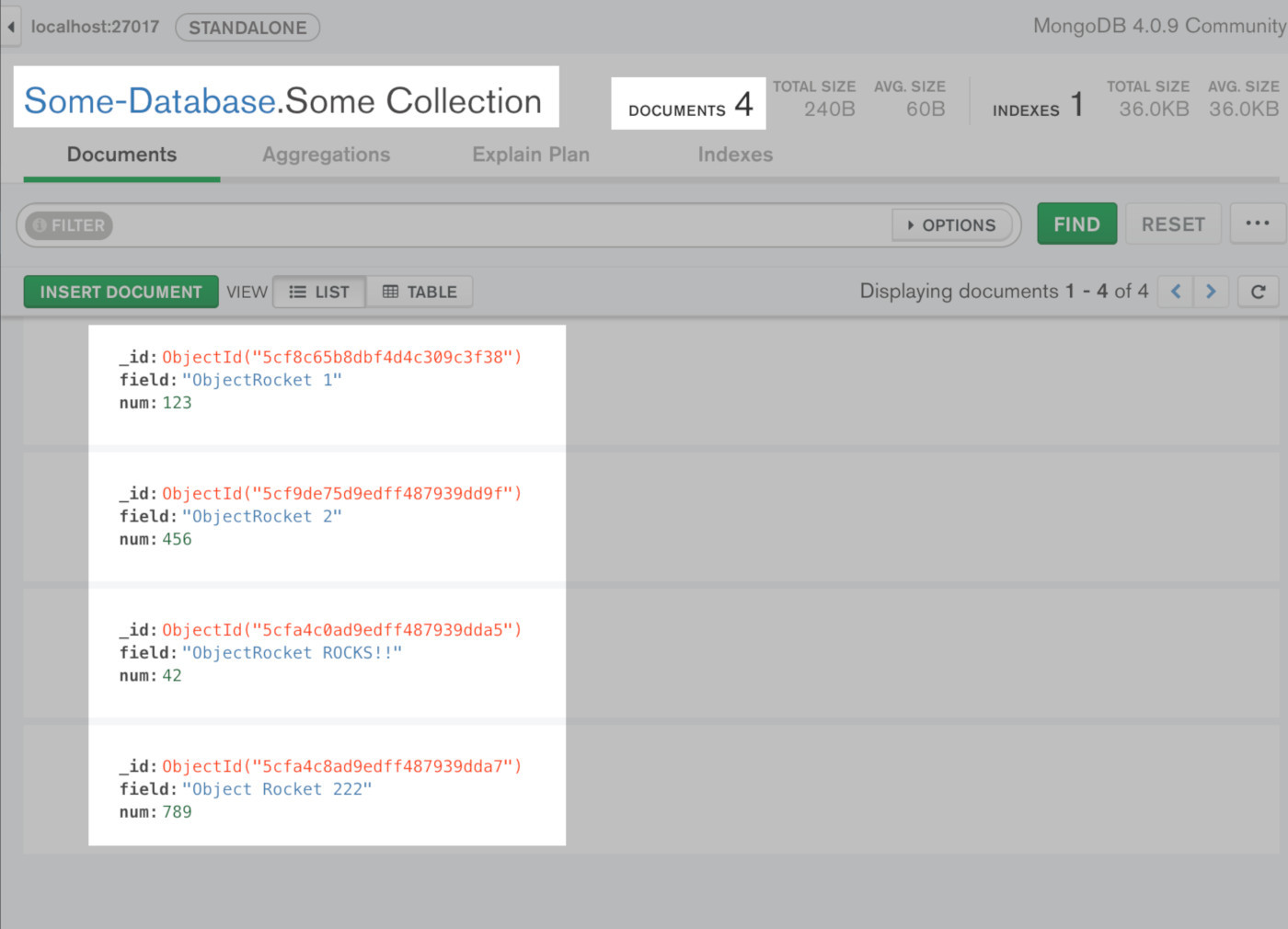Open the ellipsis options menu

pos(1258,224)
